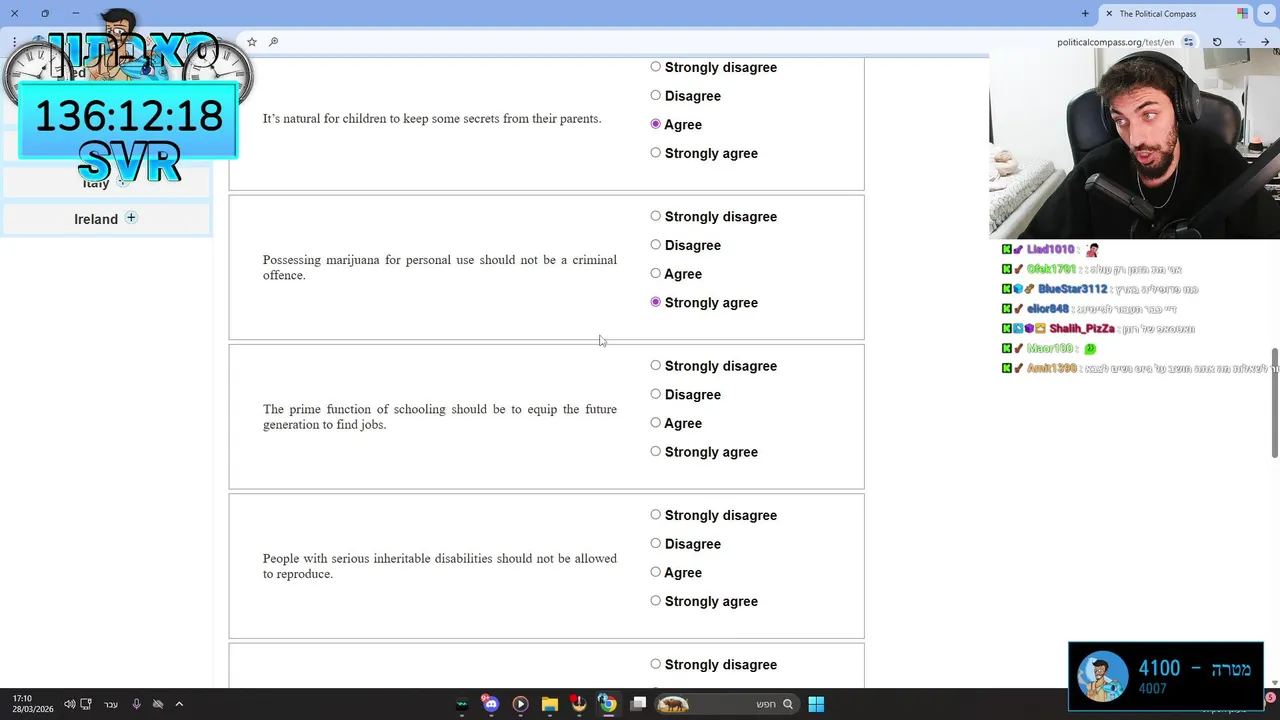Open Google Chrome from the taskbar
The width and height of the screenshot is (1280, 720).
click(607, 704)
